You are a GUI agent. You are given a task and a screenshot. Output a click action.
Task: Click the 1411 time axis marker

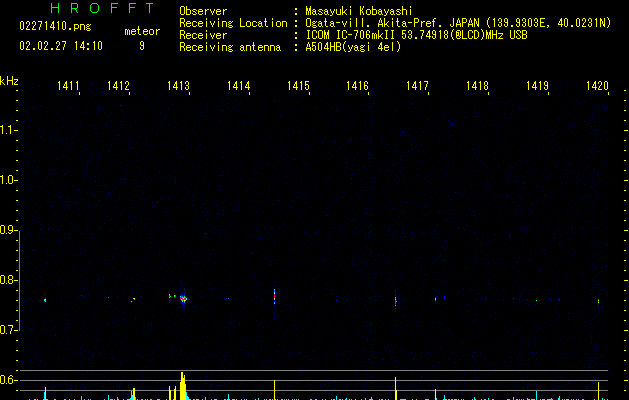click(68, 86)
